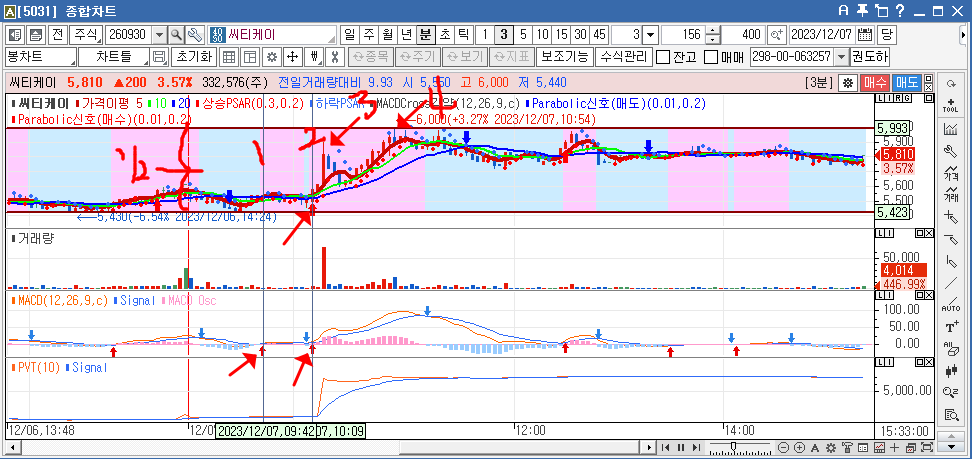Screen dimensions: 972x459
Task: Increase the 156 count with up stepper
Action: tap(714, 30)
